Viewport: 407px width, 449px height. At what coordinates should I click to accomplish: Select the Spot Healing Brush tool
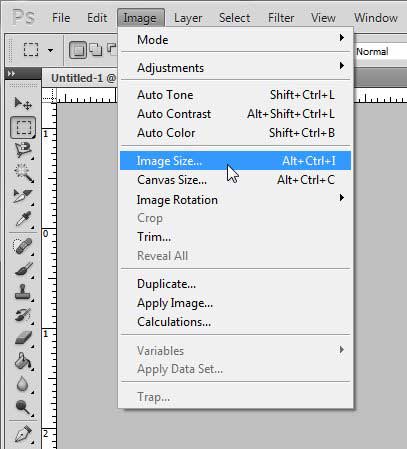point(23,247)
